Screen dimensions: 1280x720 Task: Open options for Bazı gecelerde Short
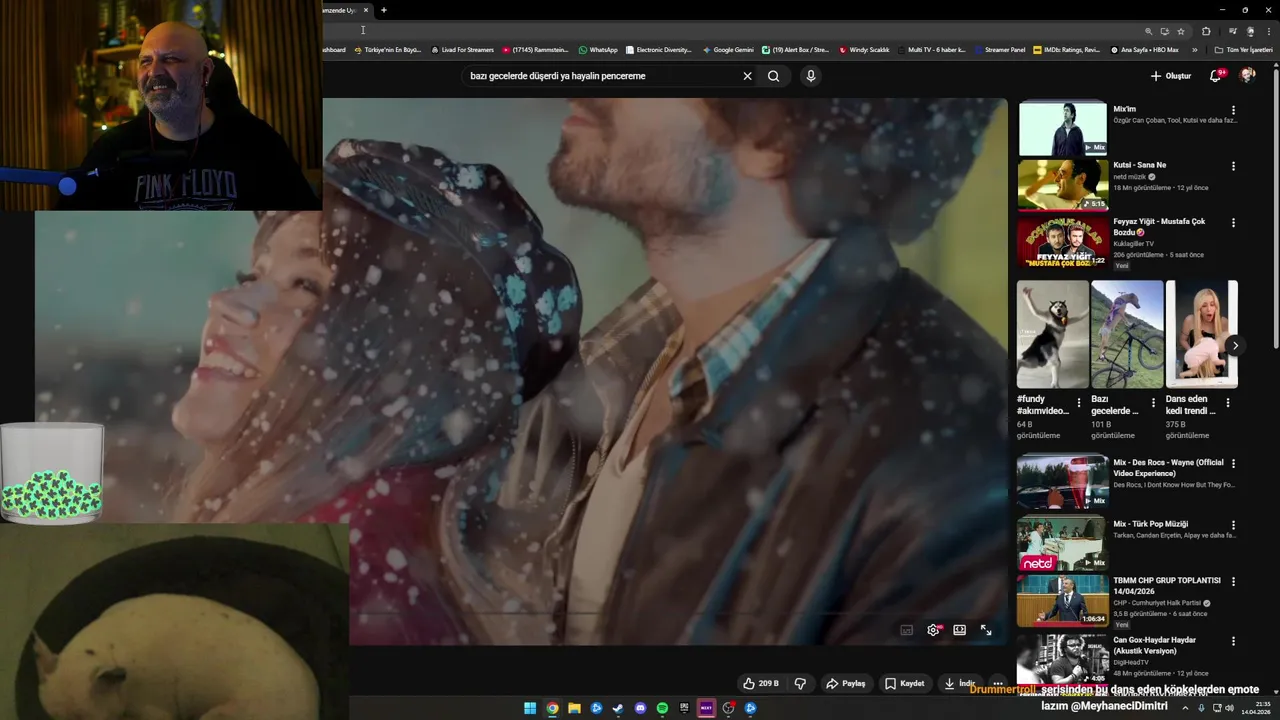[1153, 403]
